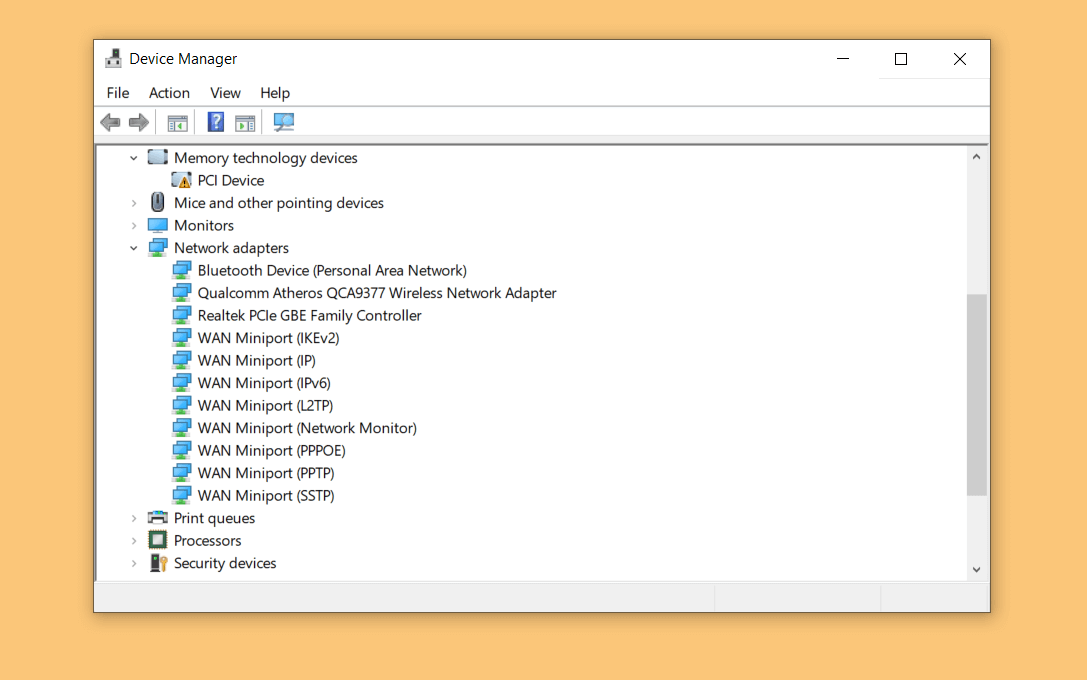The width and height of the screenshot is (1087, 680).
Task: Click the Bluetooth Device network adapter icon
Action: (182, 270)
